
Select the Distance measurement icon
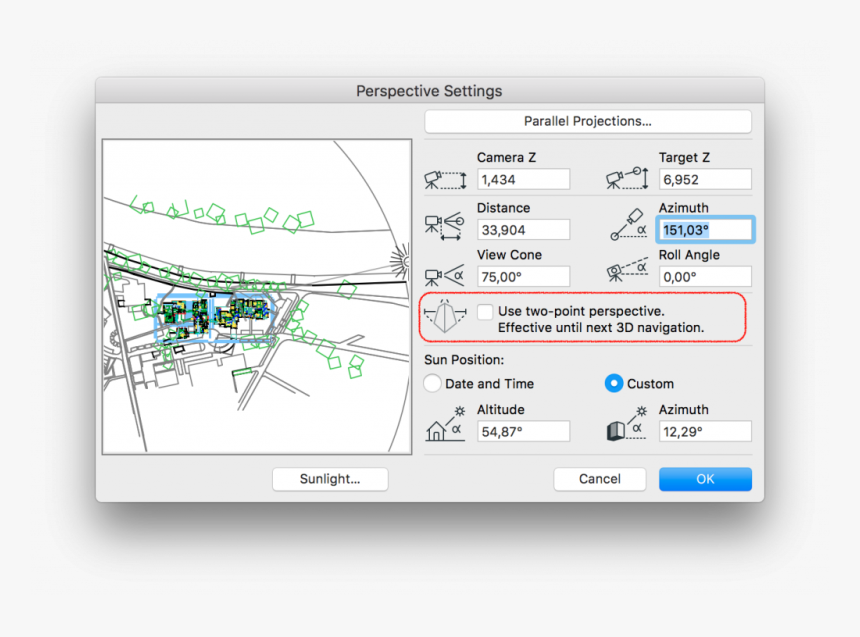[x=445, y=227]
